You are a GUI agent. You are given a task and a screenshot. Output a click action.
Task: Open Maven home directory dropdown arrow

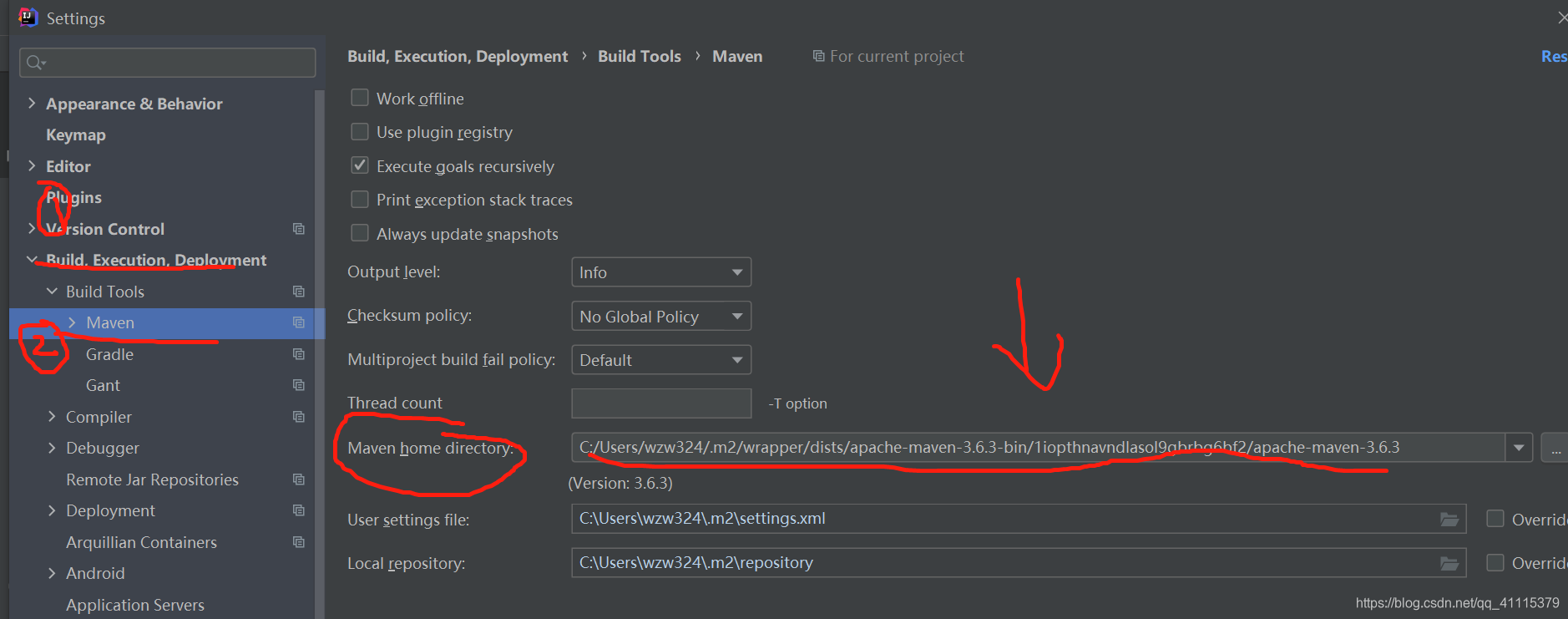[1519, 448]
